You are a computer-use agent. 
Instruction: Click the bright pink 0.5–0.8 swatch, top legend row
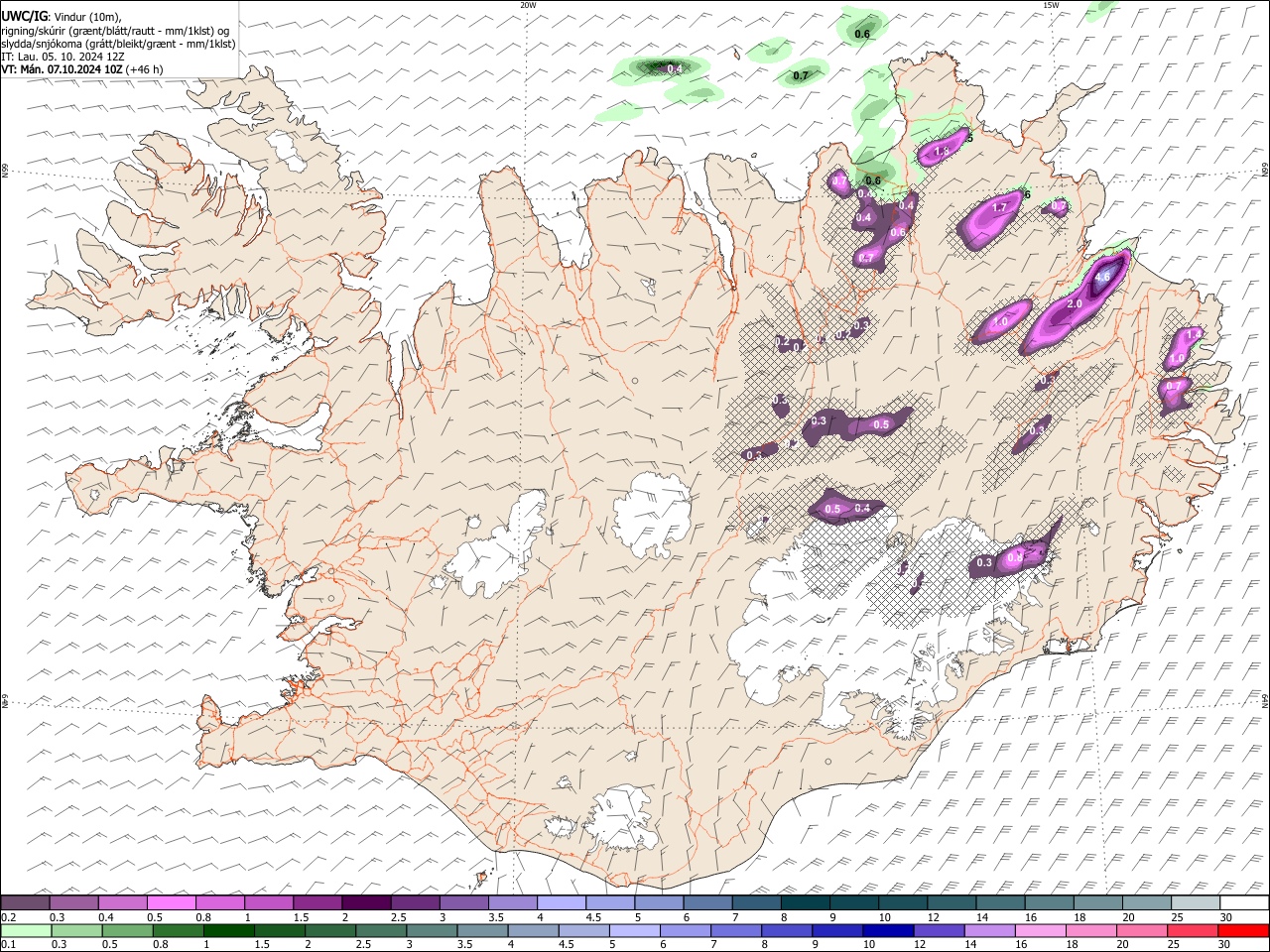[x=171, y=903]
